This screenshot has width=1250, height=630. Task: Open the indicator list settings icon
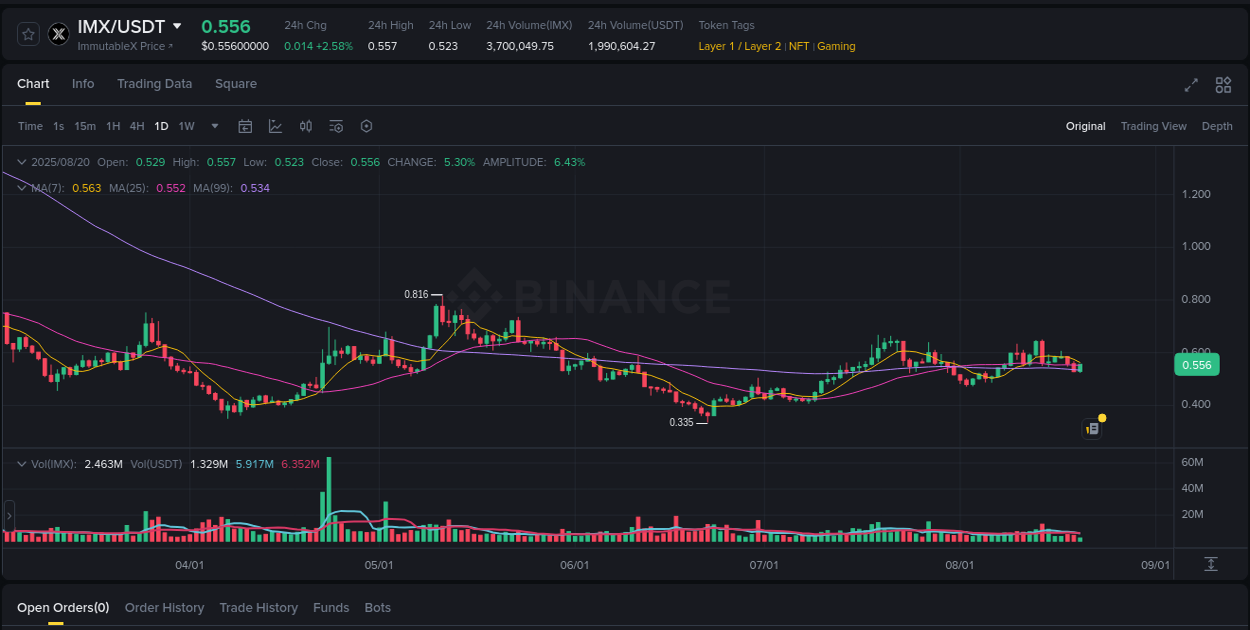tap(336, 126)
